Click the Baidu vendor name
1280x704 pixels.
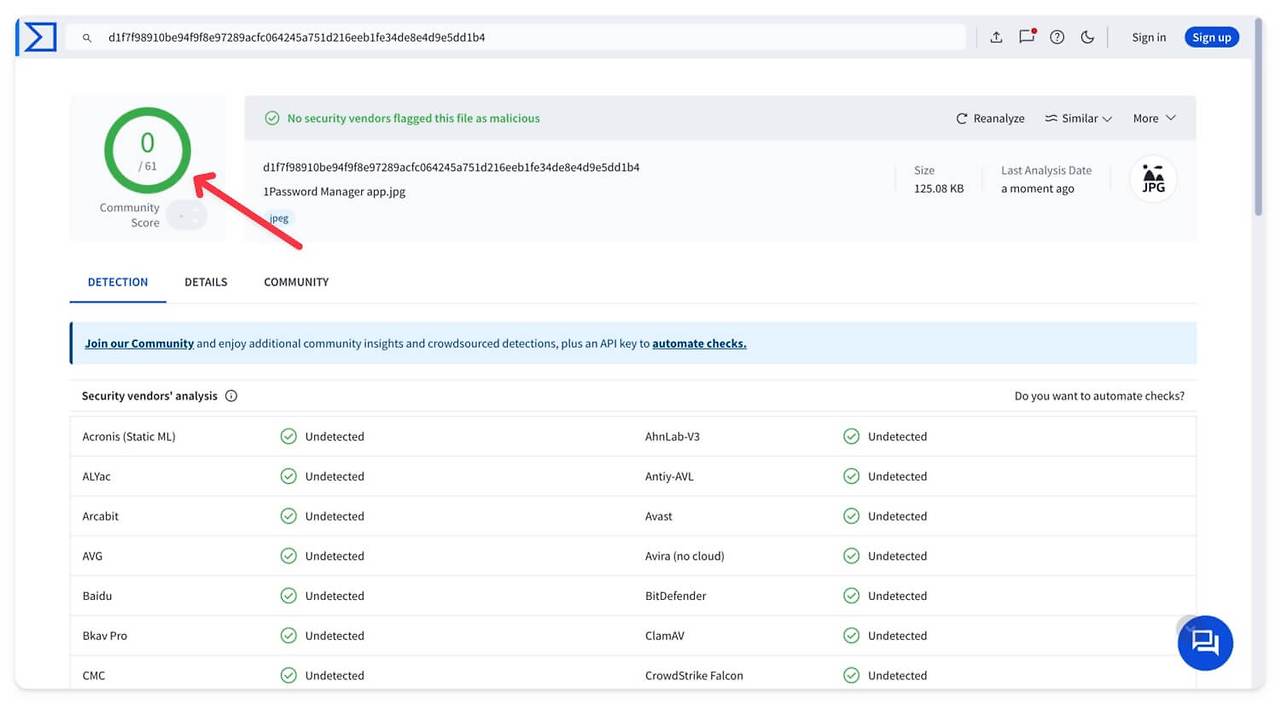pos(97,596)
